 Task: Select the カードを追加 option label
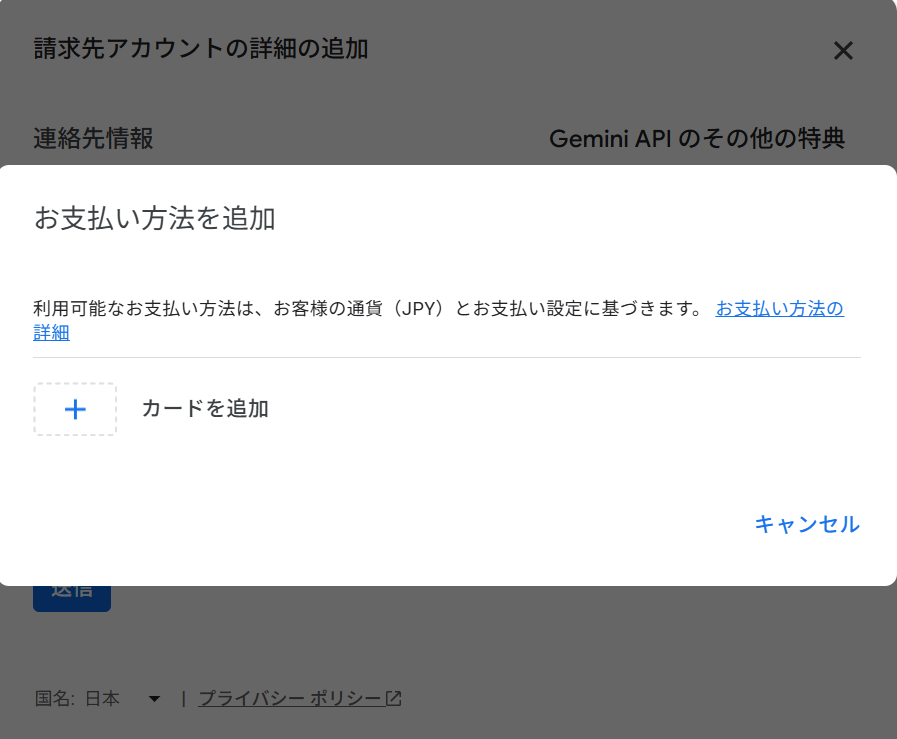pos(205,408)
